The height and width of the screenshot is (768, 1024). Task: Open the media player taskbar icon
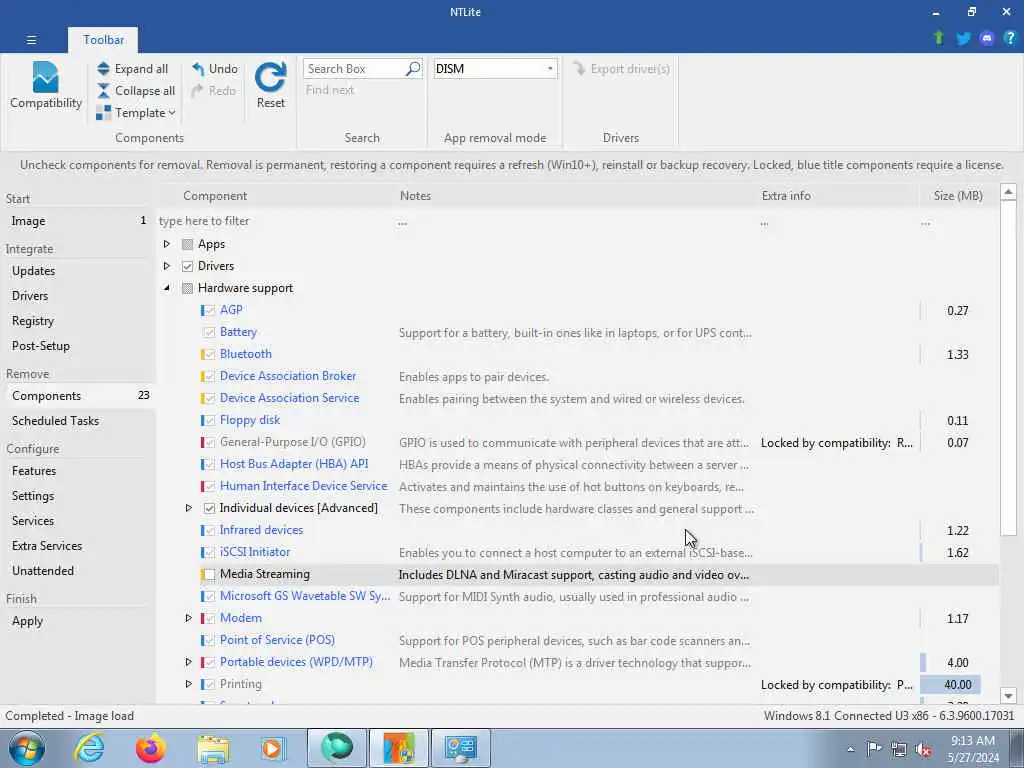(x=273, y=748)
